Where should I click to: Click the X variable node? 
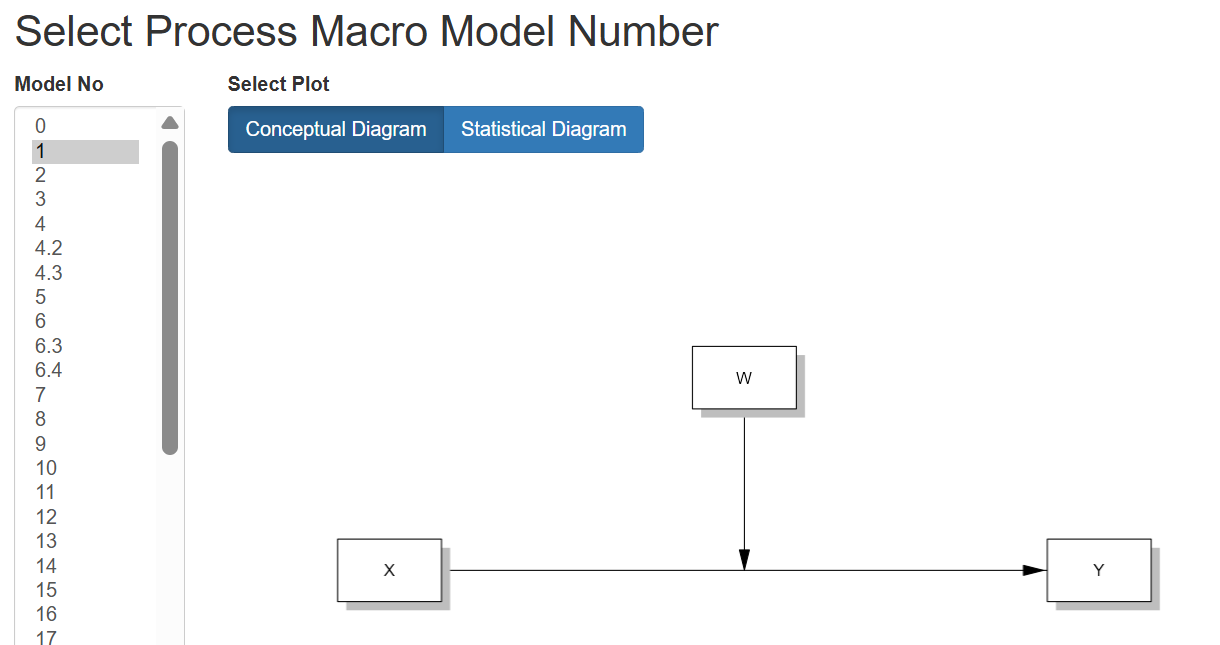(x=389, y=571)
